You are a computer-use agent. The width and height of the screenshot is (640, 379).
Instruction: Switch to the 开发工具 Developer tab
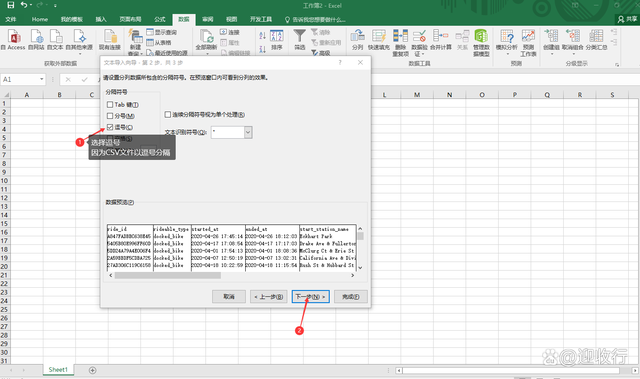261,19
